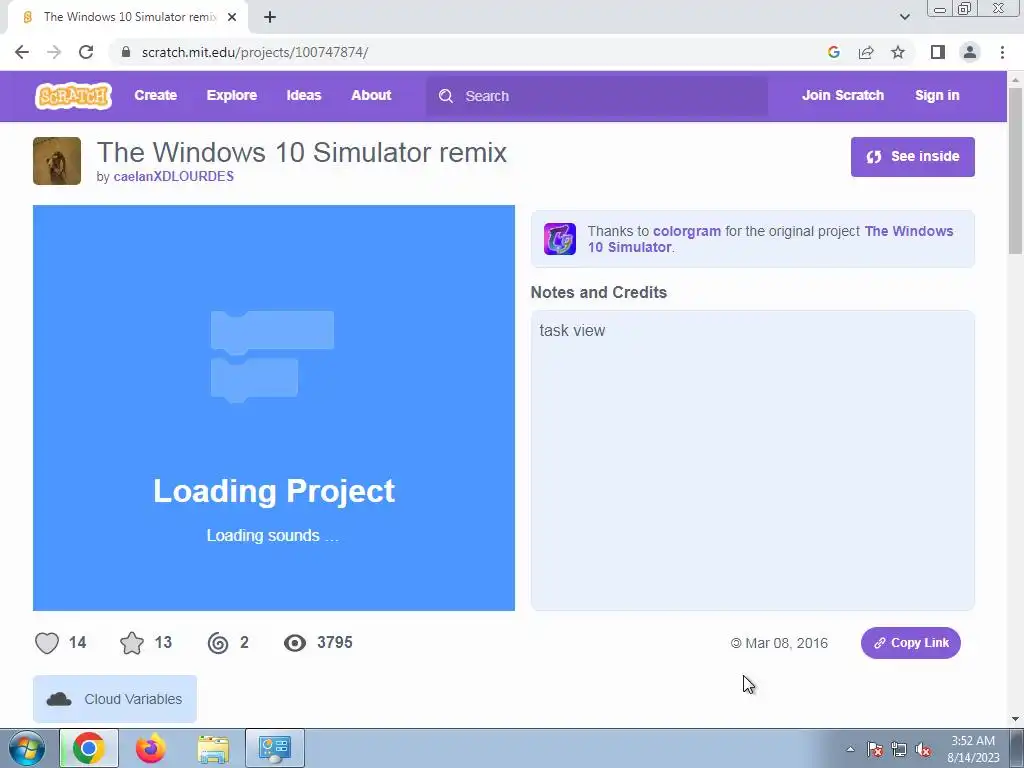This screenshot has height=768, width=1024.
Task: Click the See inside button
Action: pyautogui.click(x=912, y=157)
